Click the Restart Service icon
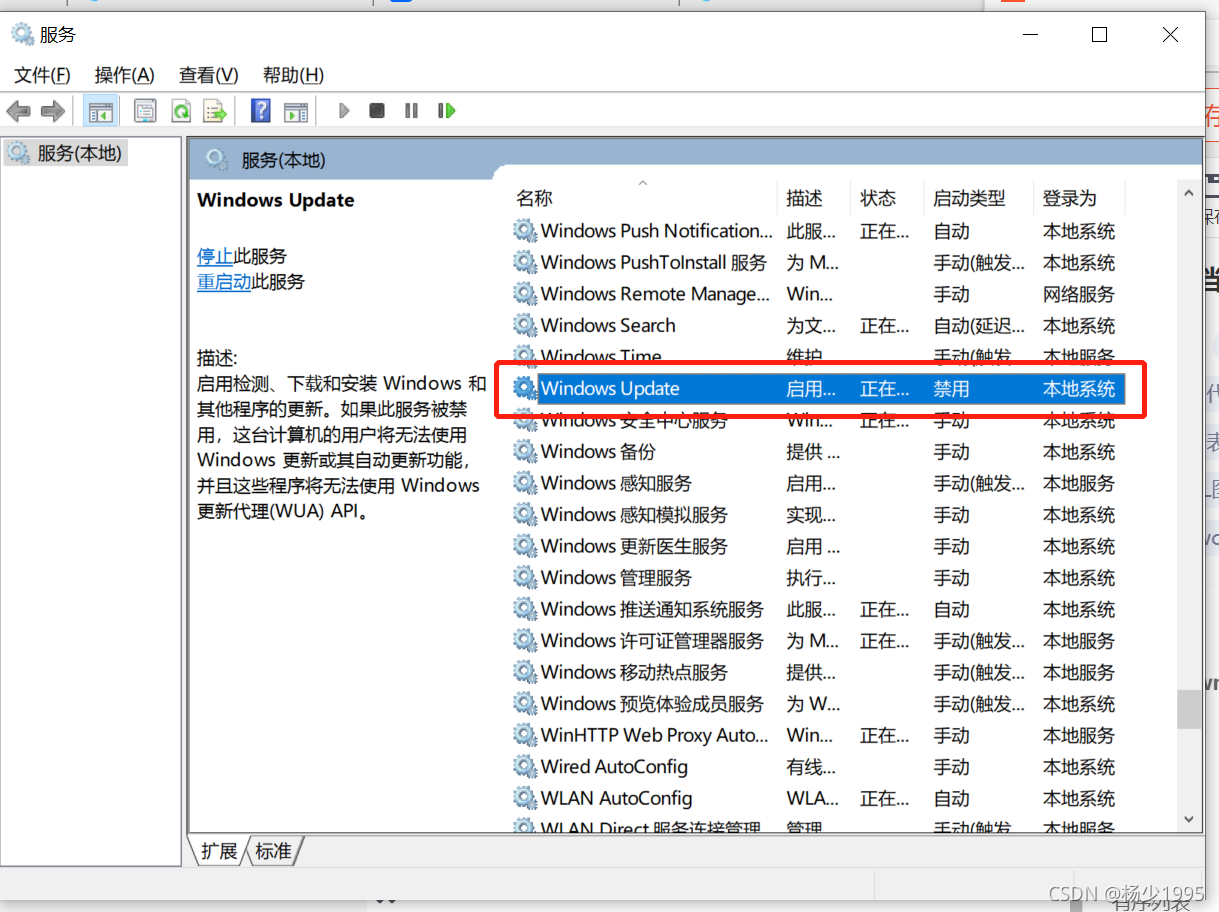Viewport: 1219px width, 912px height. coord(447,111)
